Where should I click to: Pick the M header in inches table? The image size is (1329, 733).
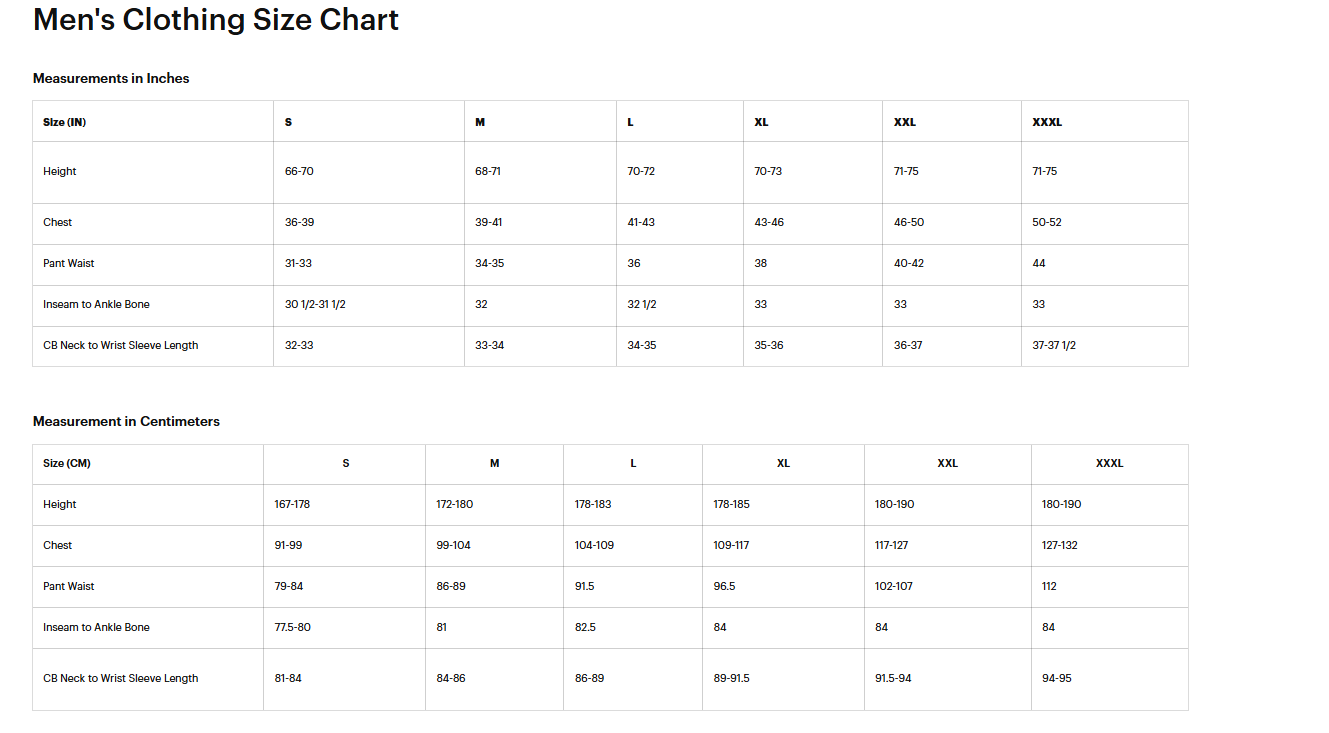[x=480, y=122]
